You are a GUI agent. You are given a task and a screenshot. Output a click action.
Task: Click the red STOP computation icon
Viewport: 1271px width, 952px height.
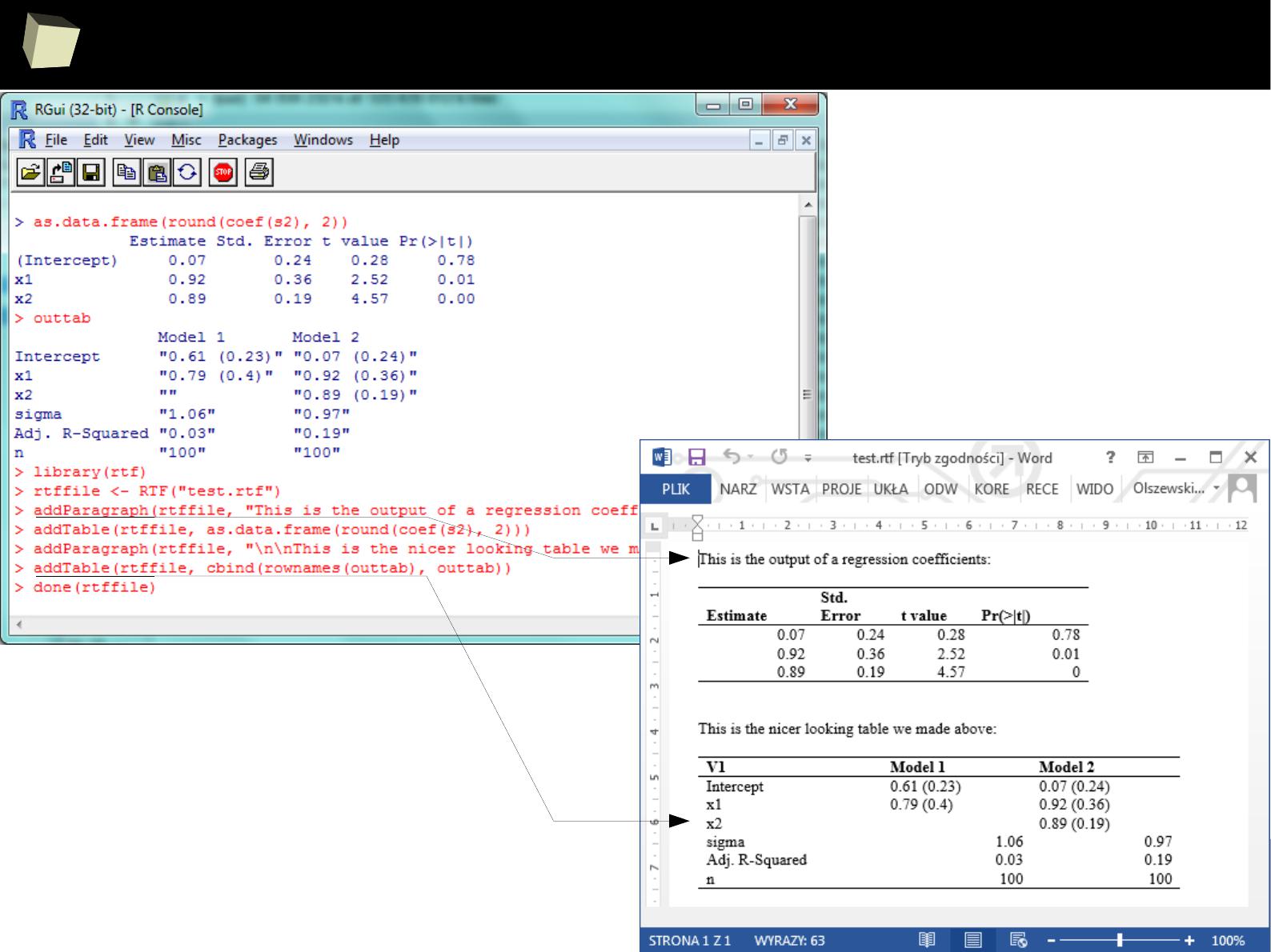tap(223, 172)
